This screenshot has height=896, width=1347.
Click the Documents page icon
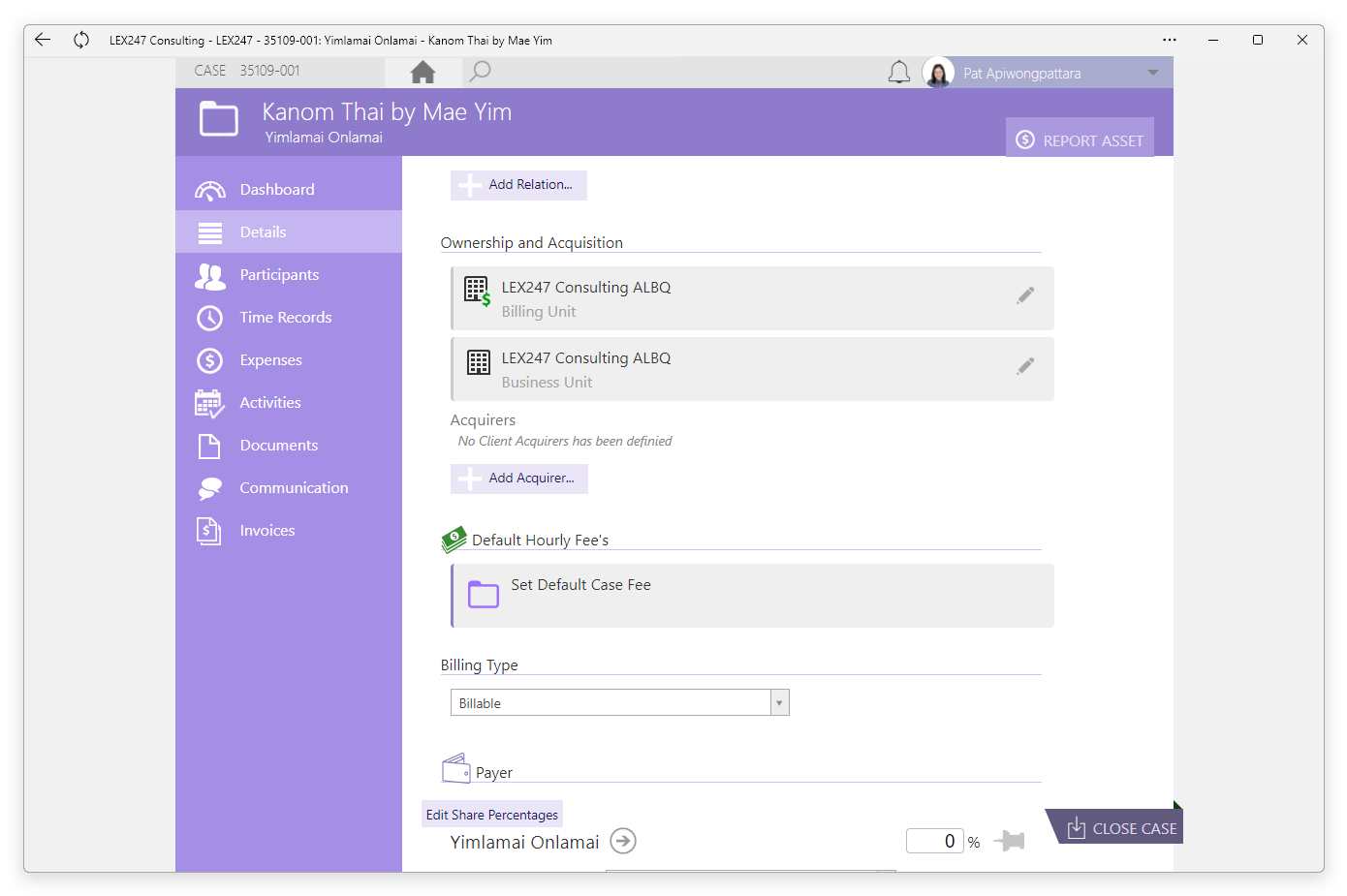tap(209, 446)
